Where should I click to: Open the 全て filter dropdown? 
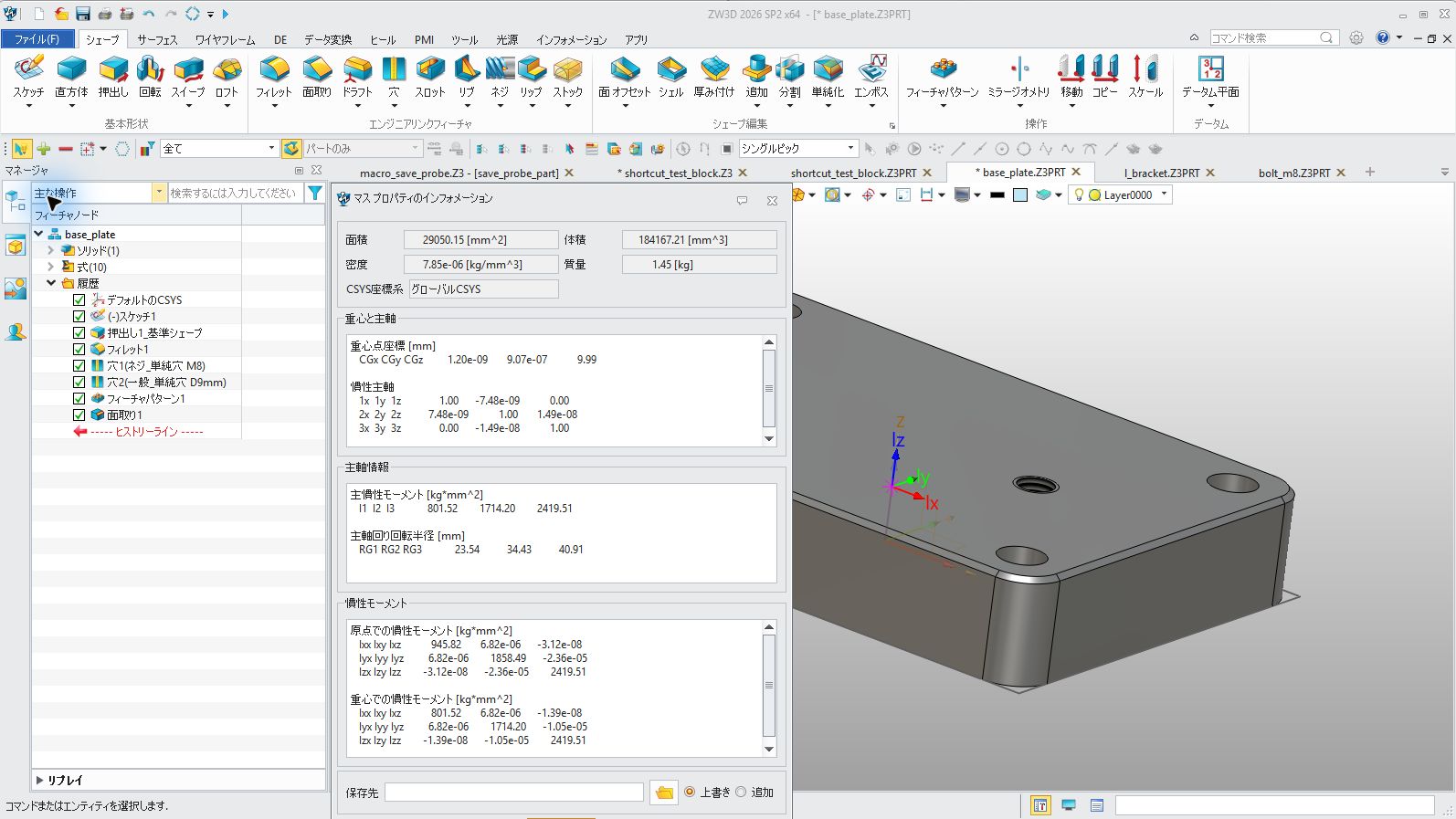coord(271,148)
